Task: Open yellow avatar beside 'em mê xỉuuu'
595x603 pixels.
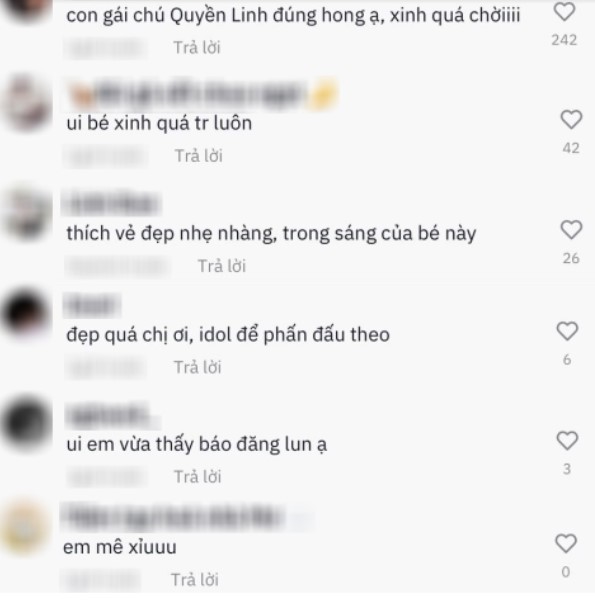Action: point(25,527)
